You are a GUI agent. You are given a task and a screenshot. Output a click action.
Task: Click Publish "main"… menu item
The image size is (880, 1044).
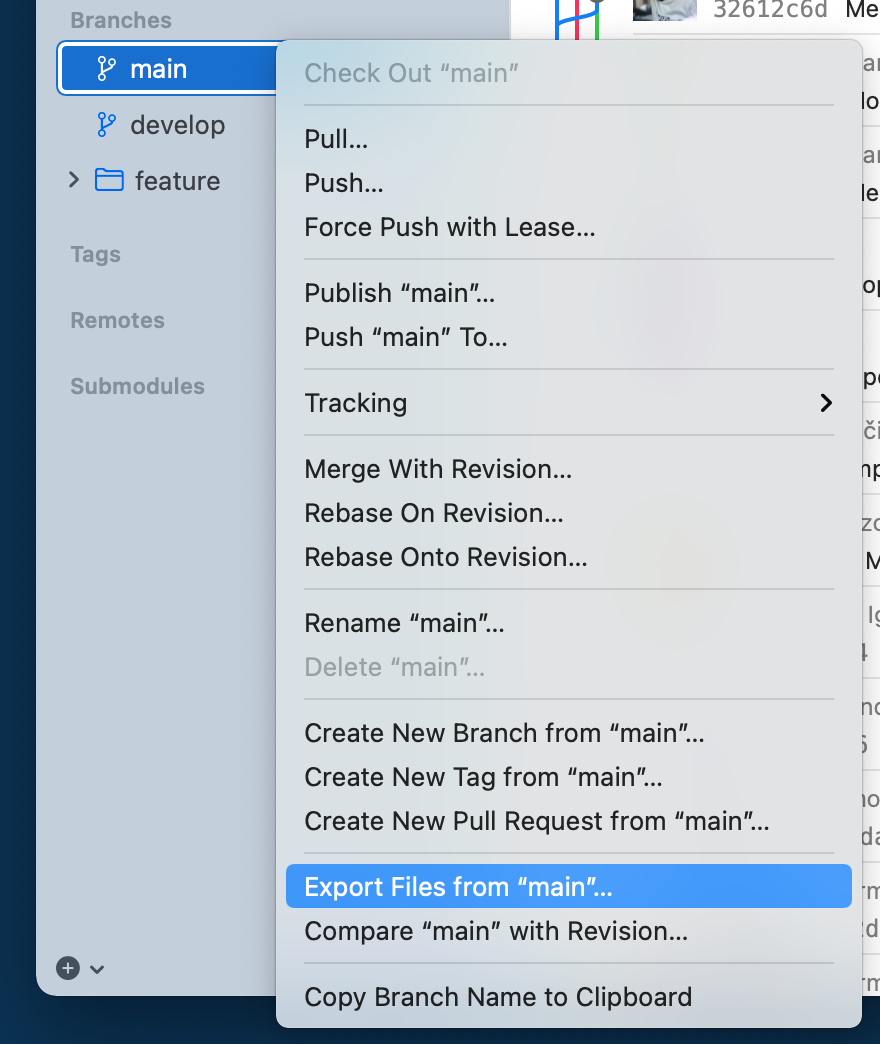coord(400,293)
